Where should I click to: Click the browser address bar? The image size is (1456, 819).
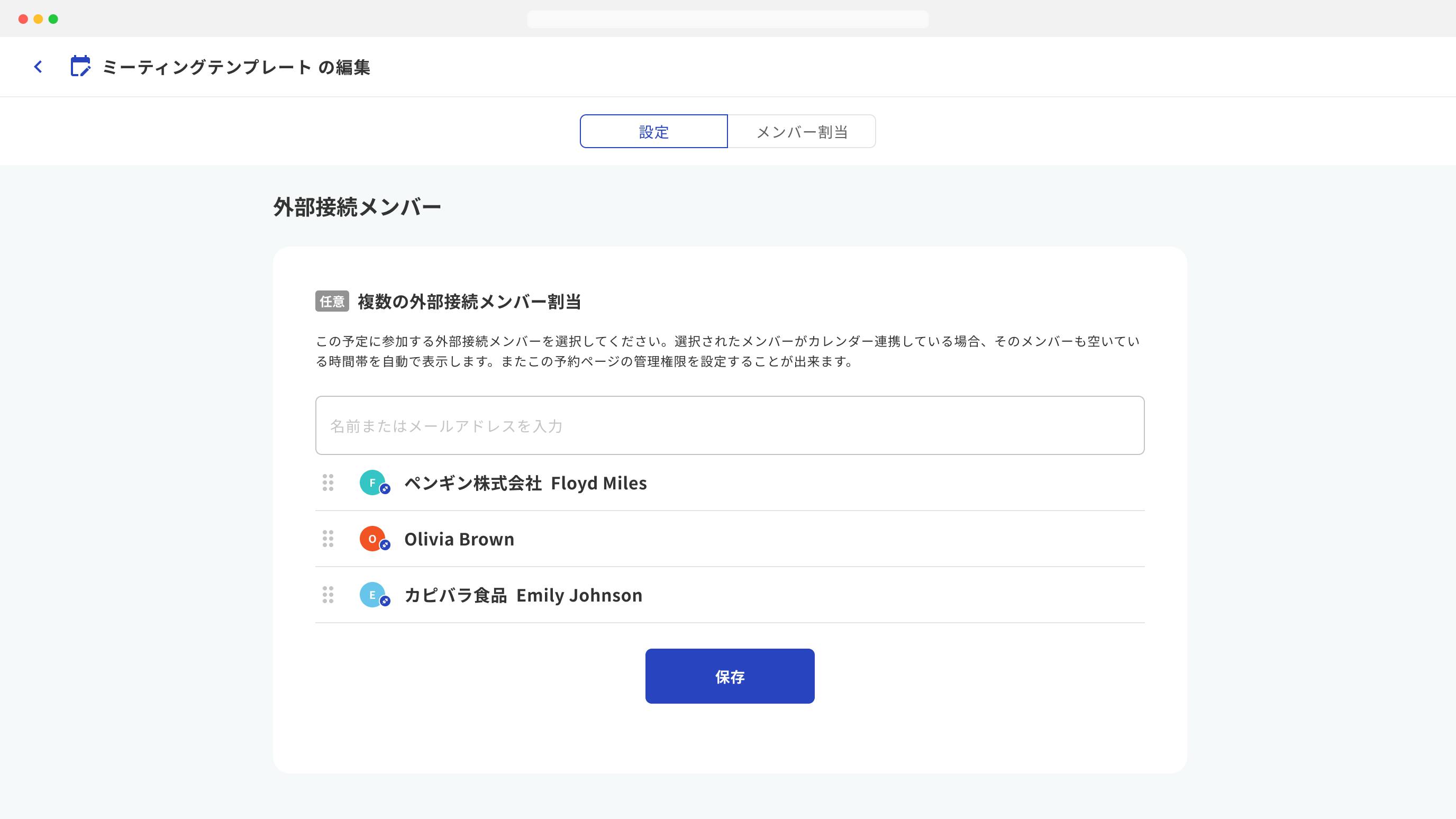tap(728, 19)
